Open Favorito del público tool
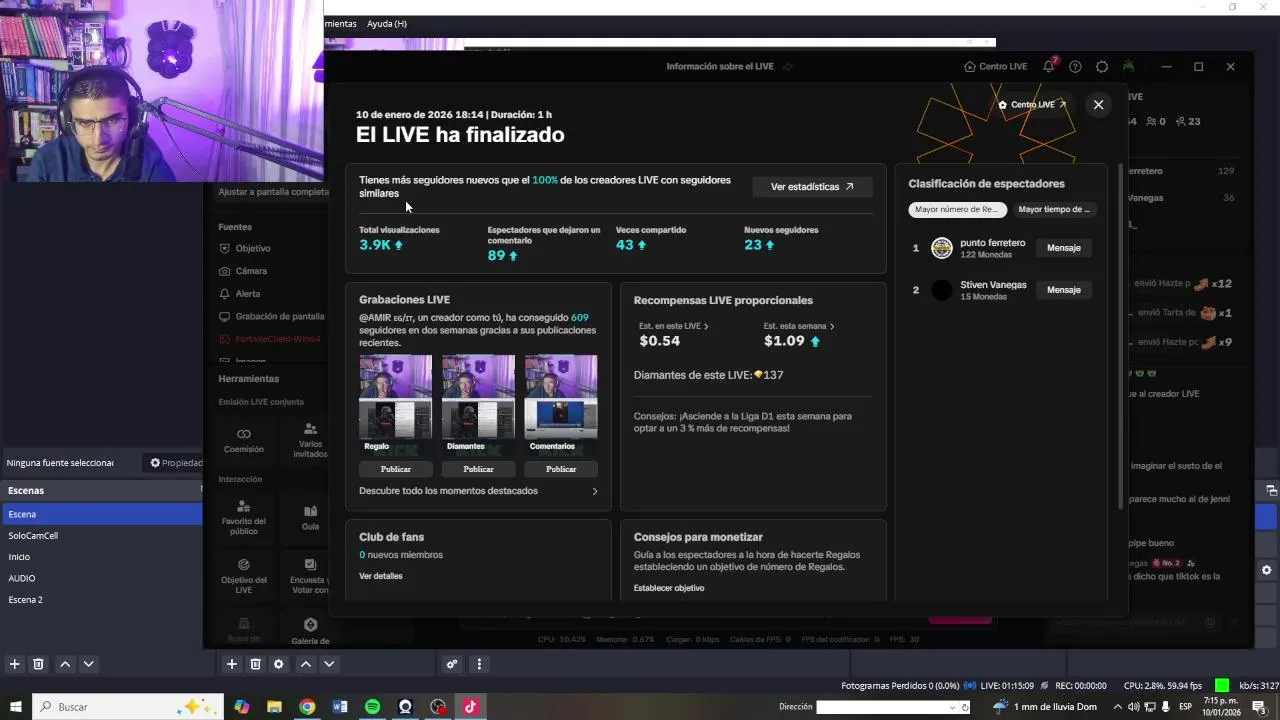Viewport: 1280px width, 720px height. (x=244, y=517)
